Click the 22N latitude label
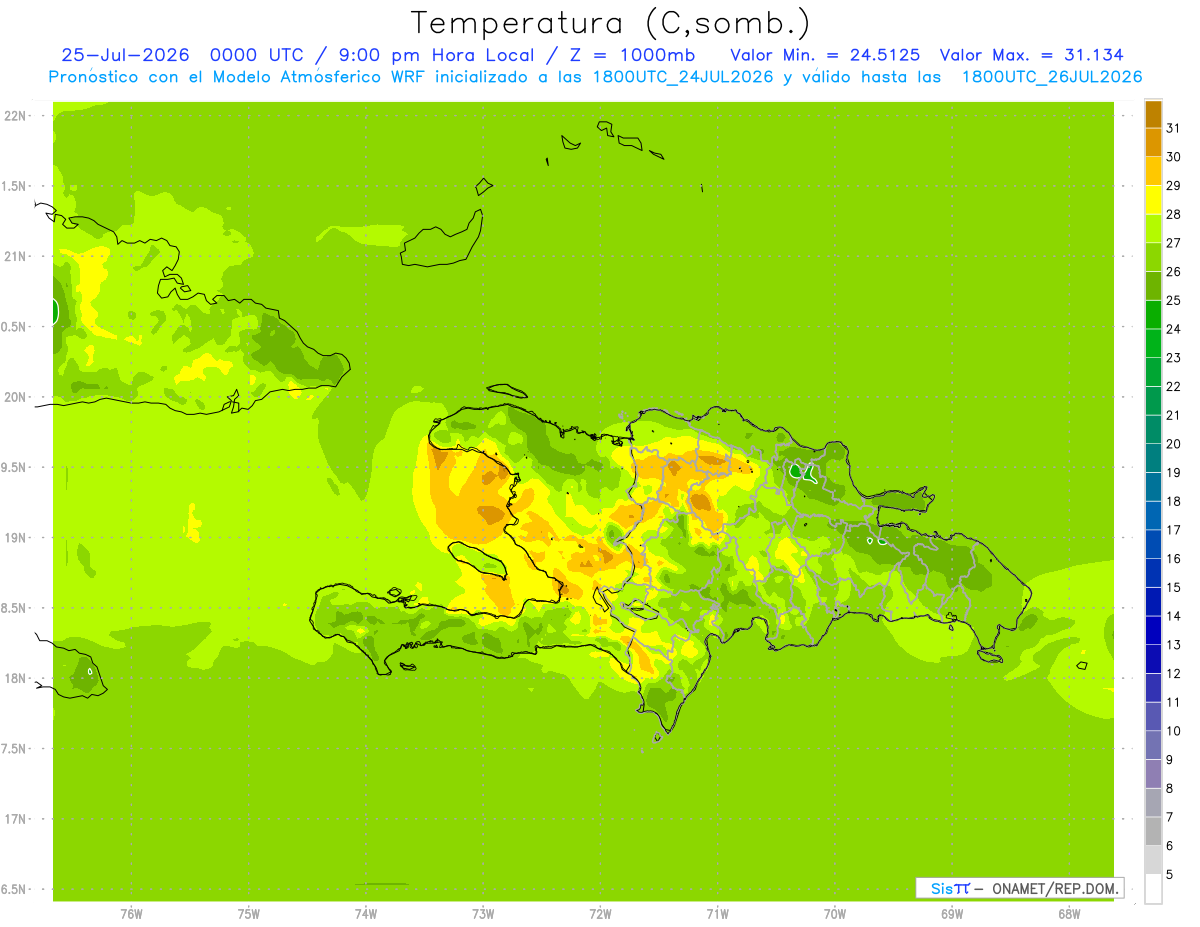 (15, 116)
